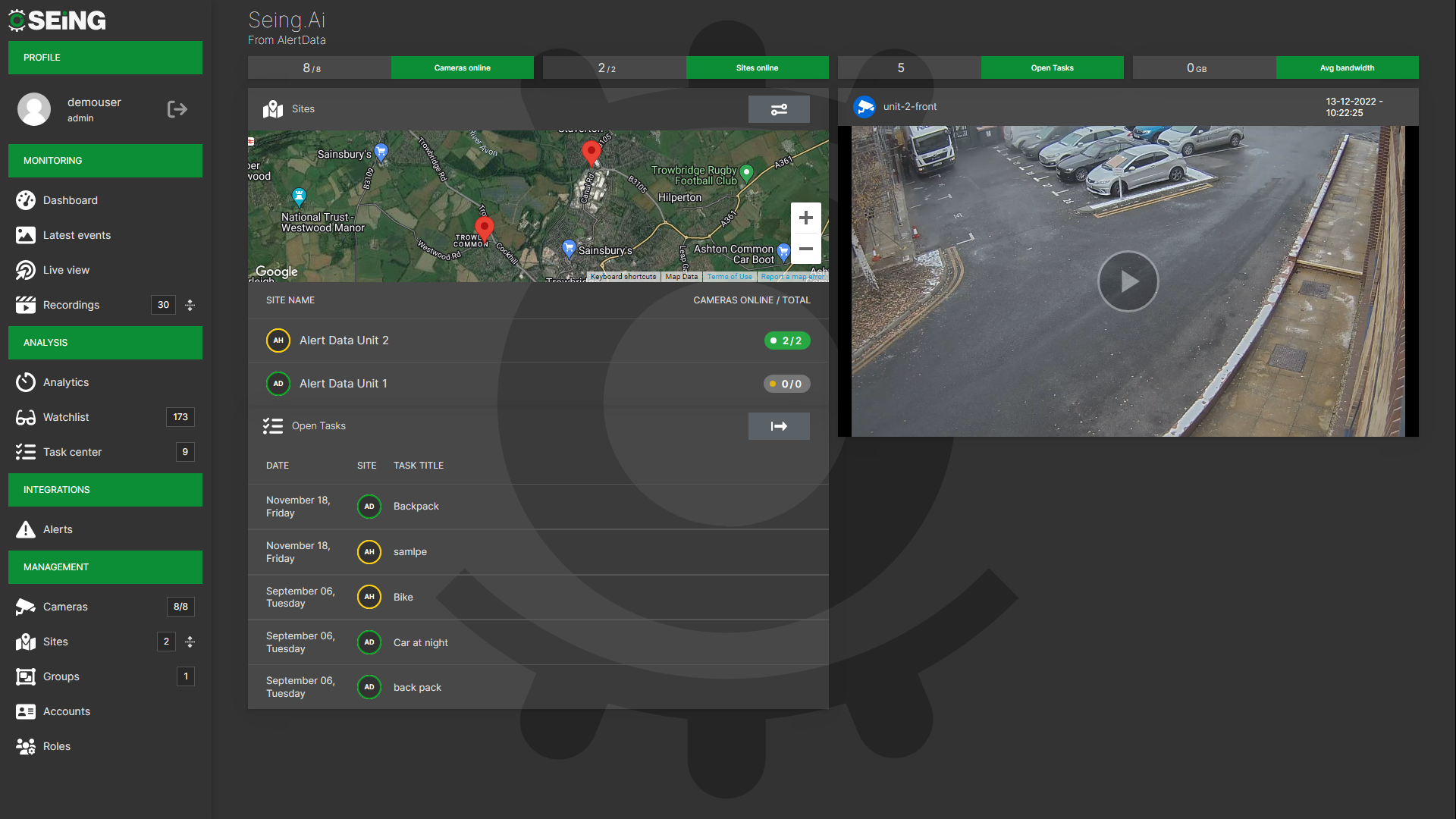The height and width of the screenshot is (819, 1456).
Task: Open the Integrations section
Action: click(x=105, y=489)
